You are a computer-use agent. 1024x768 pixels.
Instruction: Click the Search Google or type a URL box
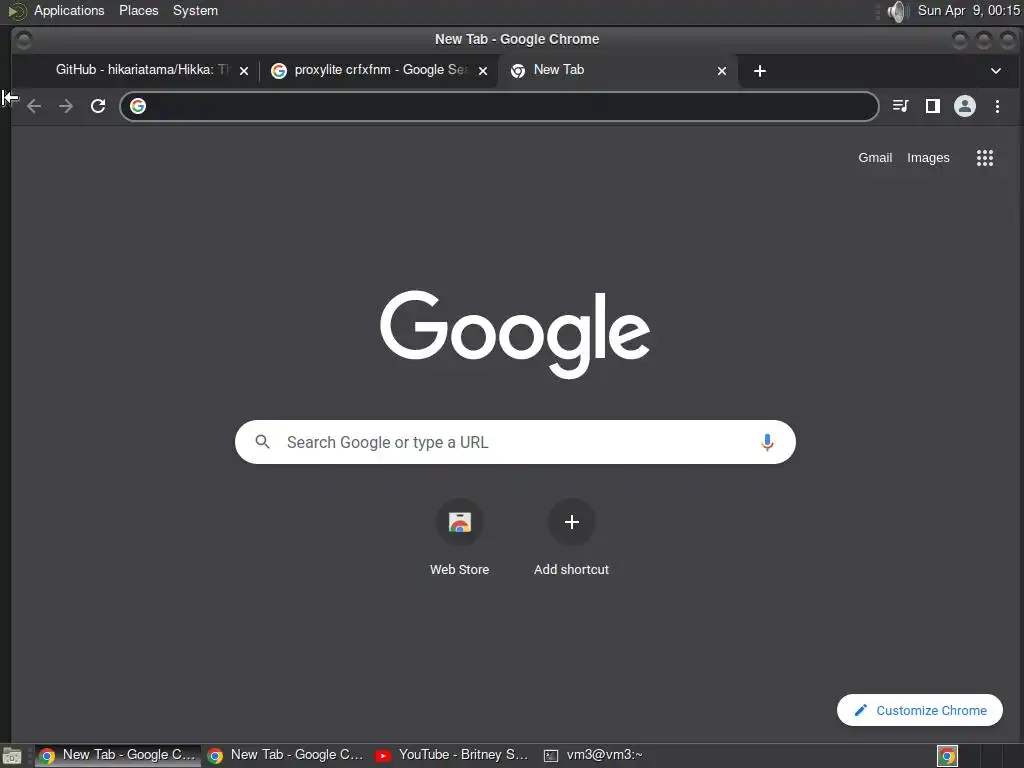515,442
